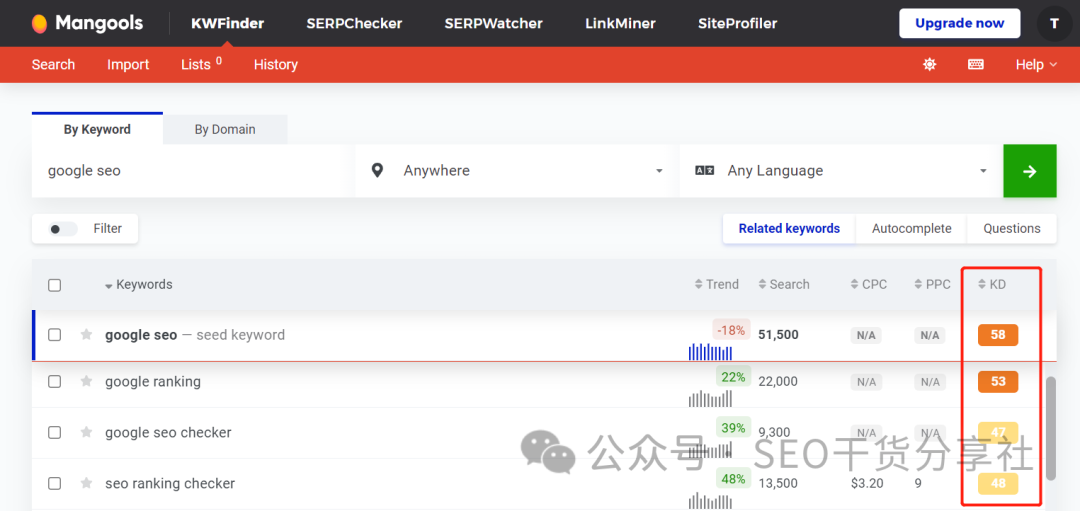Open the Import page
The image size is (1080, 511).
click(128, 65)
